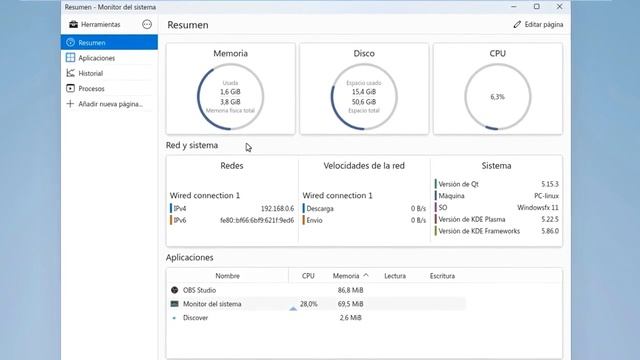
Task: Click the Monitor del sistema app icon
Action: [174, 304]
